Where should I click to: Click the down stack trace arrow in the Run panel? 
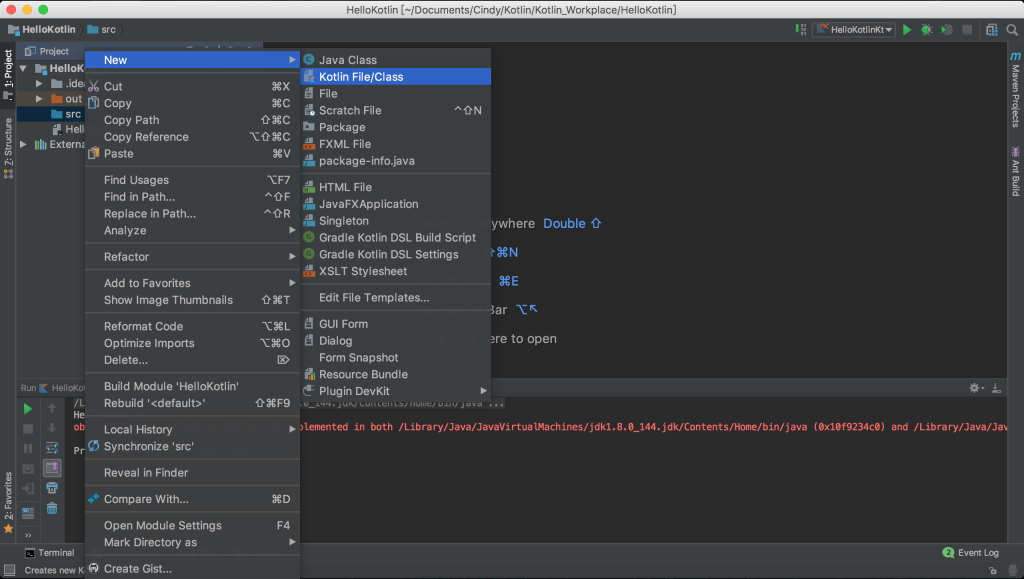tap(52, 428)
